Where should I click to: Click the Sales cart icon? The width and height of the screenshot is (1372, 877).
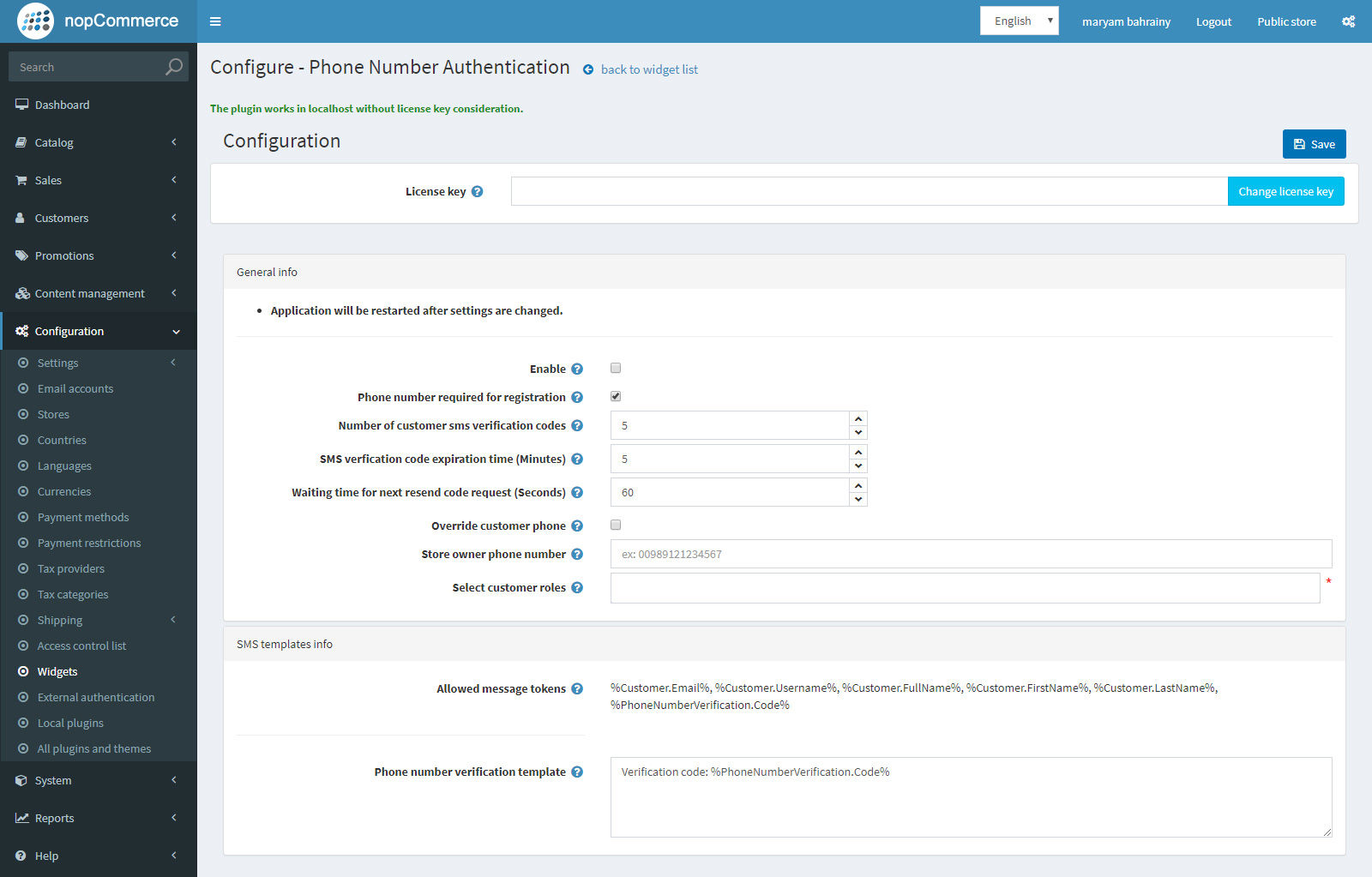tap(21, 180)
